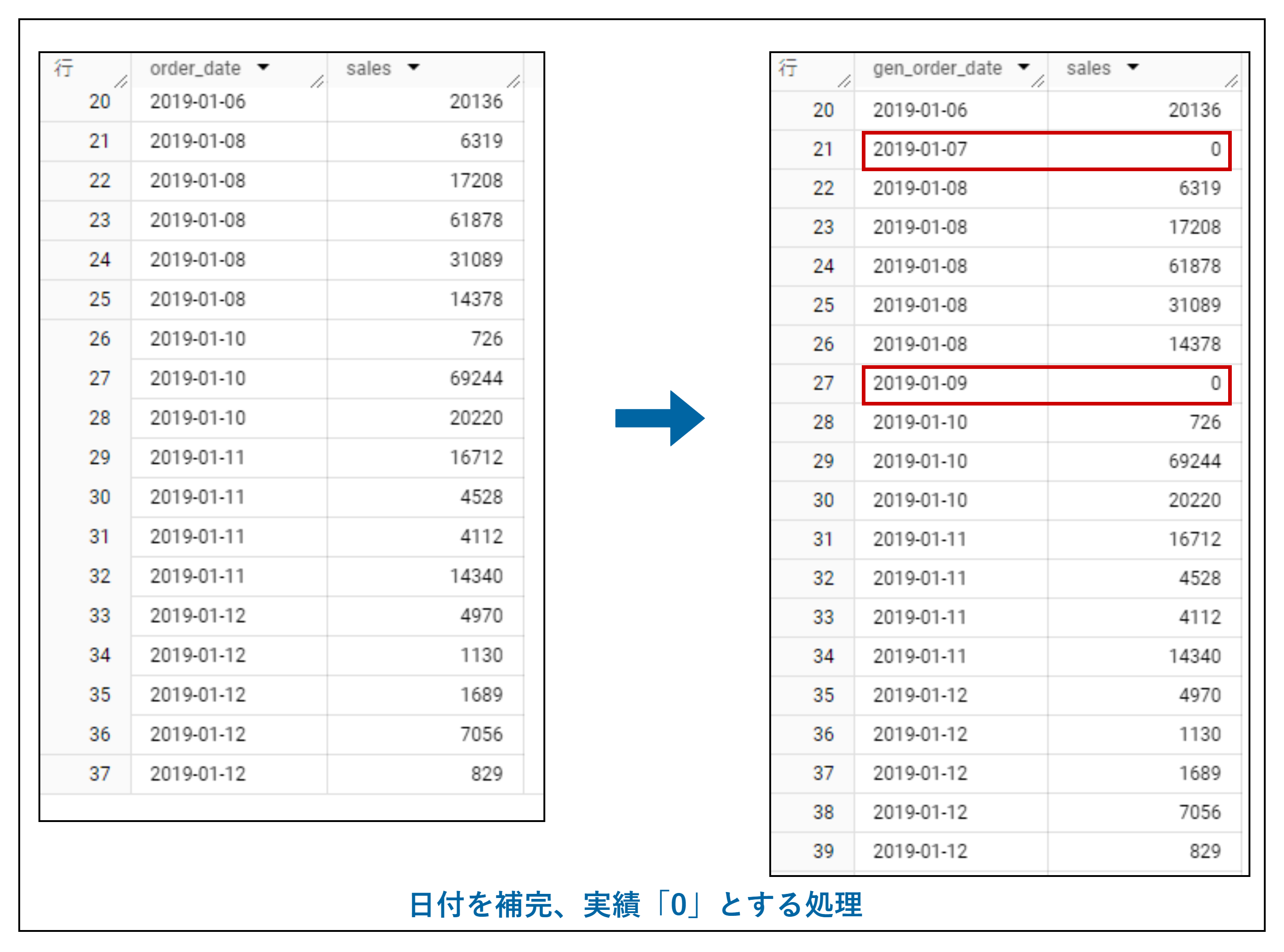Select left table date 2019-01-06
This screenshot has height=952, width=1284.
198,102
